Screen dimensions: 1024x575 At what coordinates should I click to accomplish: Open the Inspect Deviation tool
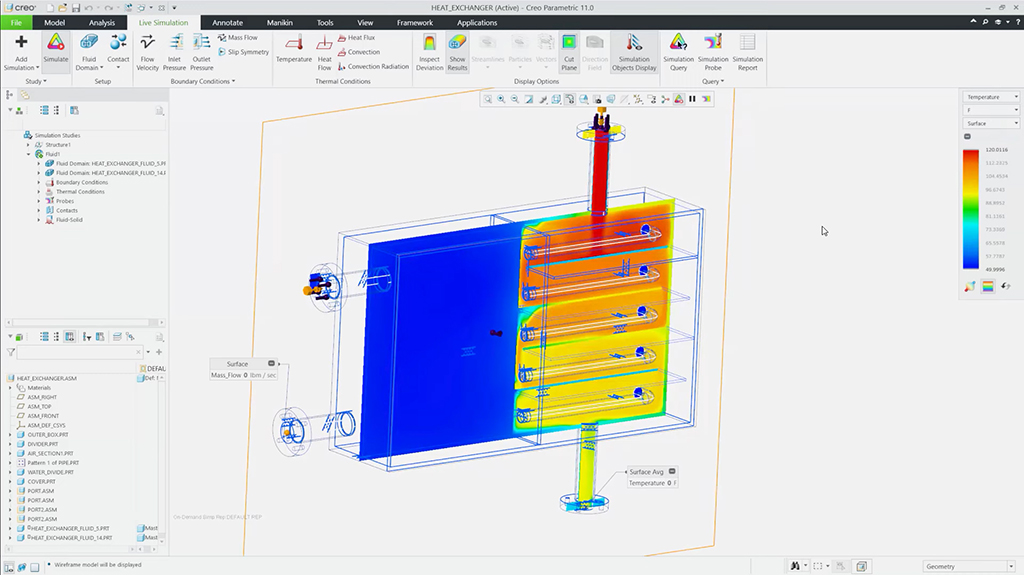[429, 52]
